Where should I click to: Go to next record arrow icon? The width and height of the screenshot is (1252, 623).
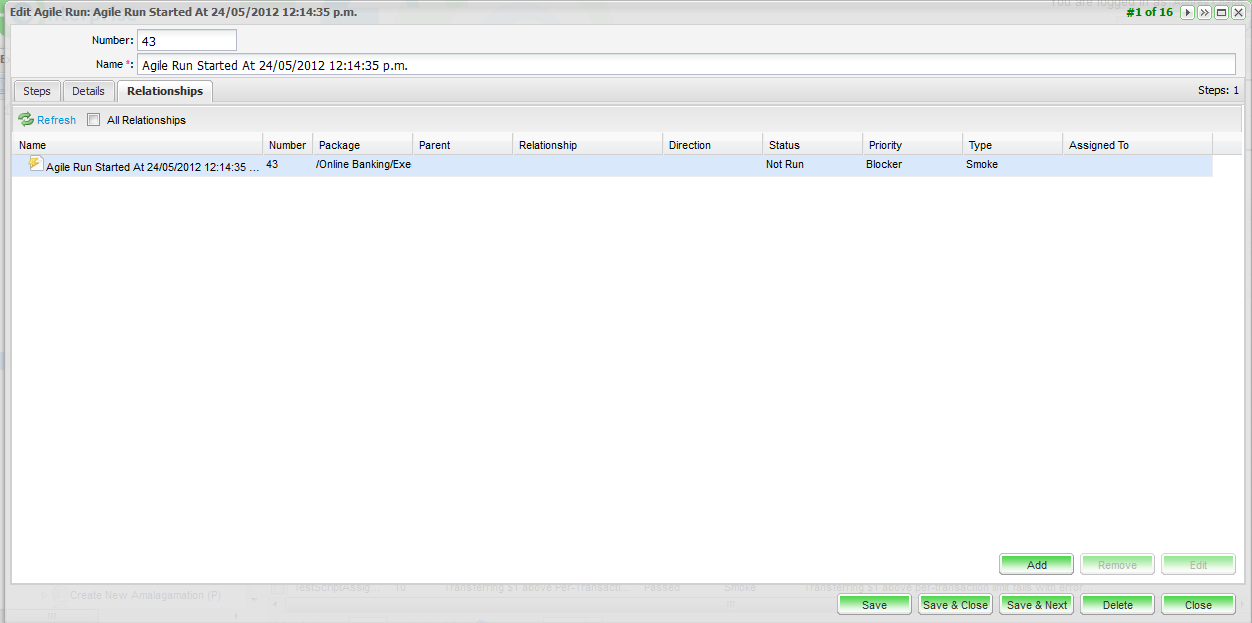tap(1187, 13)
